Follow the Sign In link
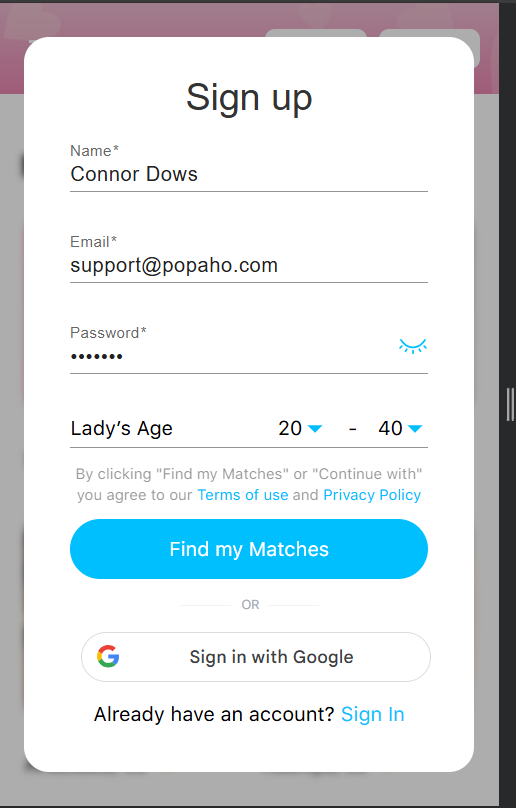The height and width of the screenshot is (808, 516). [x=373, y=715]
